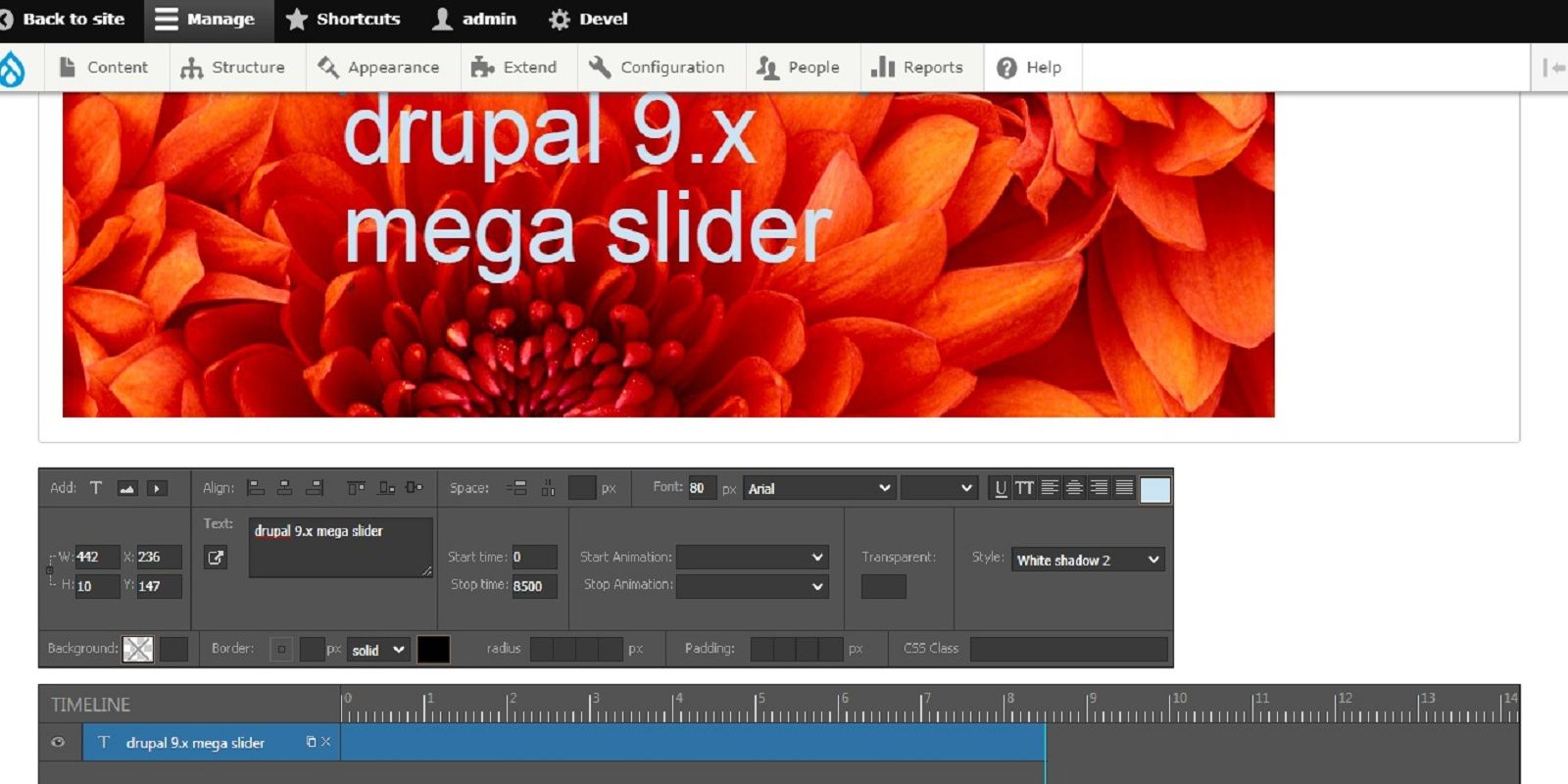
Task: Expand the Start Animation dropdown
Action: [752, 558]
